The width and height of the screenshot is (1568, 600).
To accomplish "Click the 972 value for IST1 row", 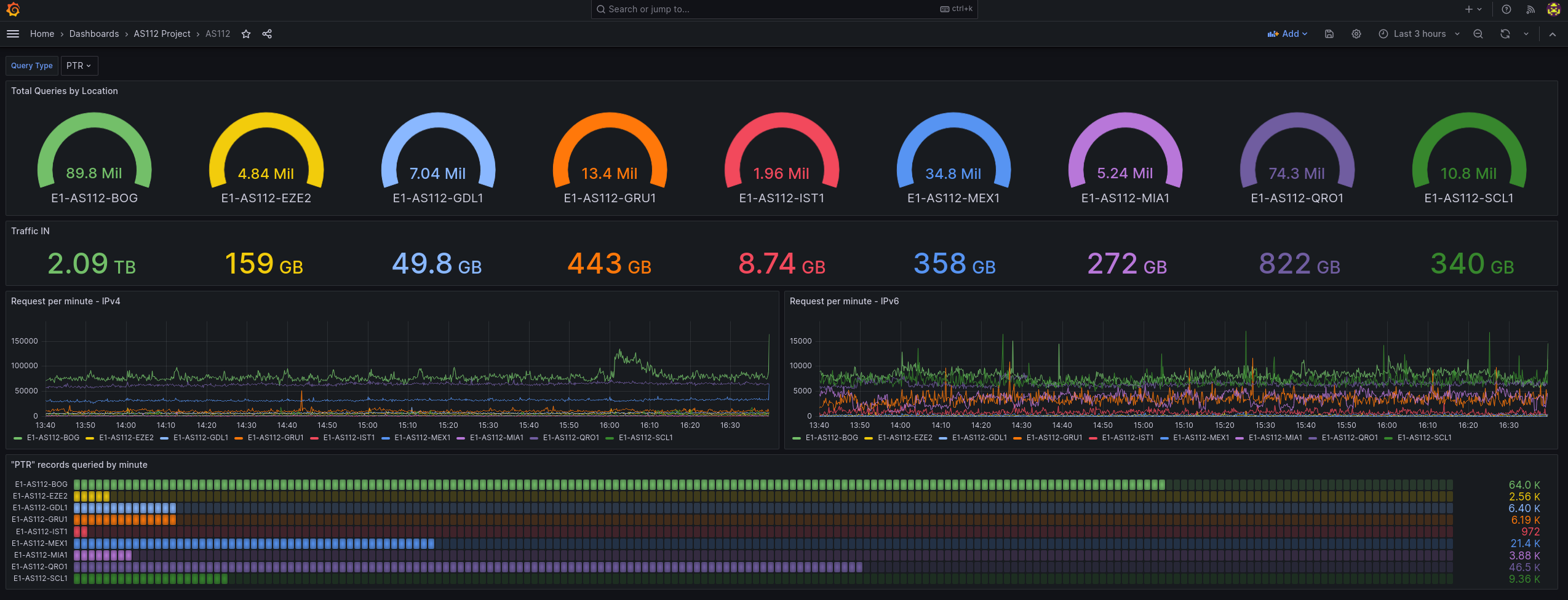I will point(1531,532).
